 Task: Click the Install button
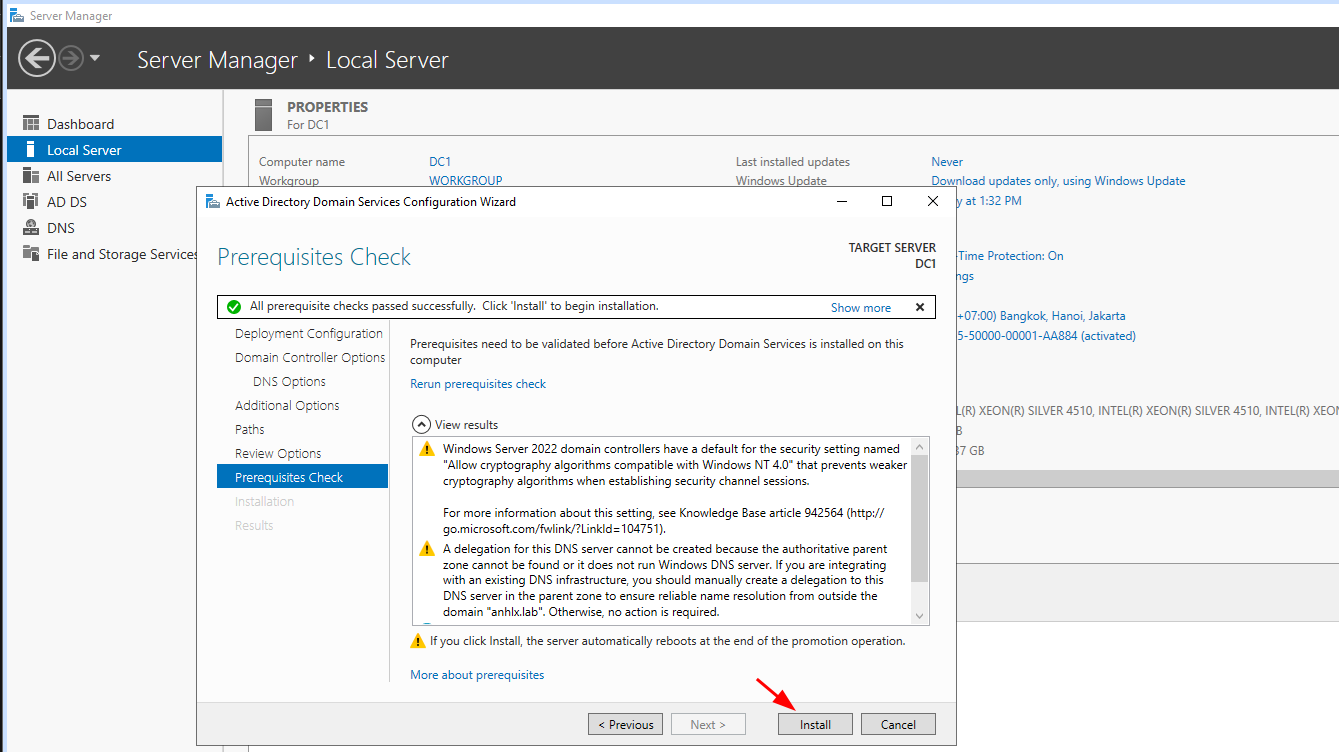[x=815, y=725]
